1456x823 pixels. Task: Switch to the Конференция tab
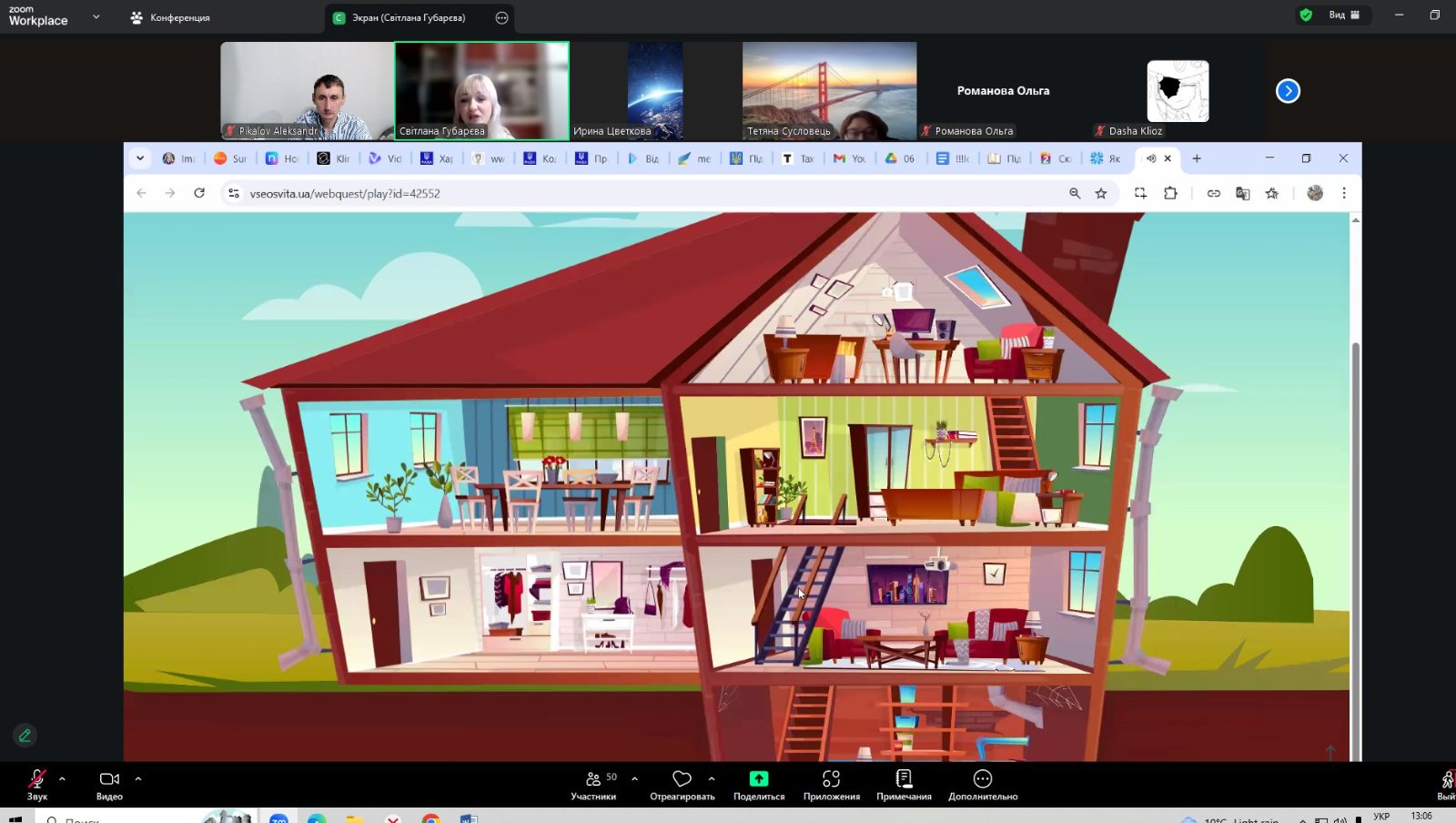[170, 17]
